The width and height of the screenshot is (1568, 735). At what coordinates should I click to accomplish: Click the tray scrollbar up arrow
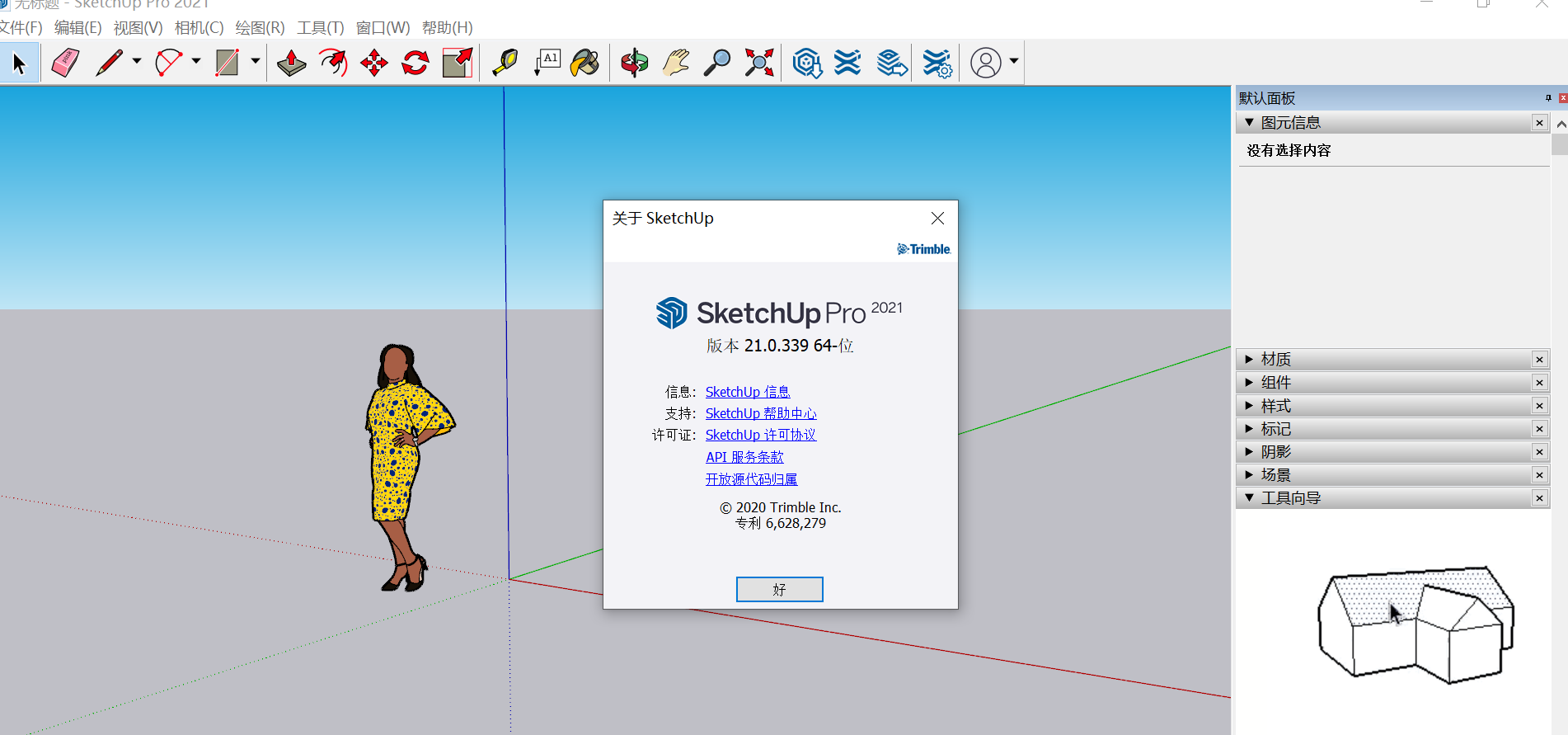click(x=1561, y=125)
